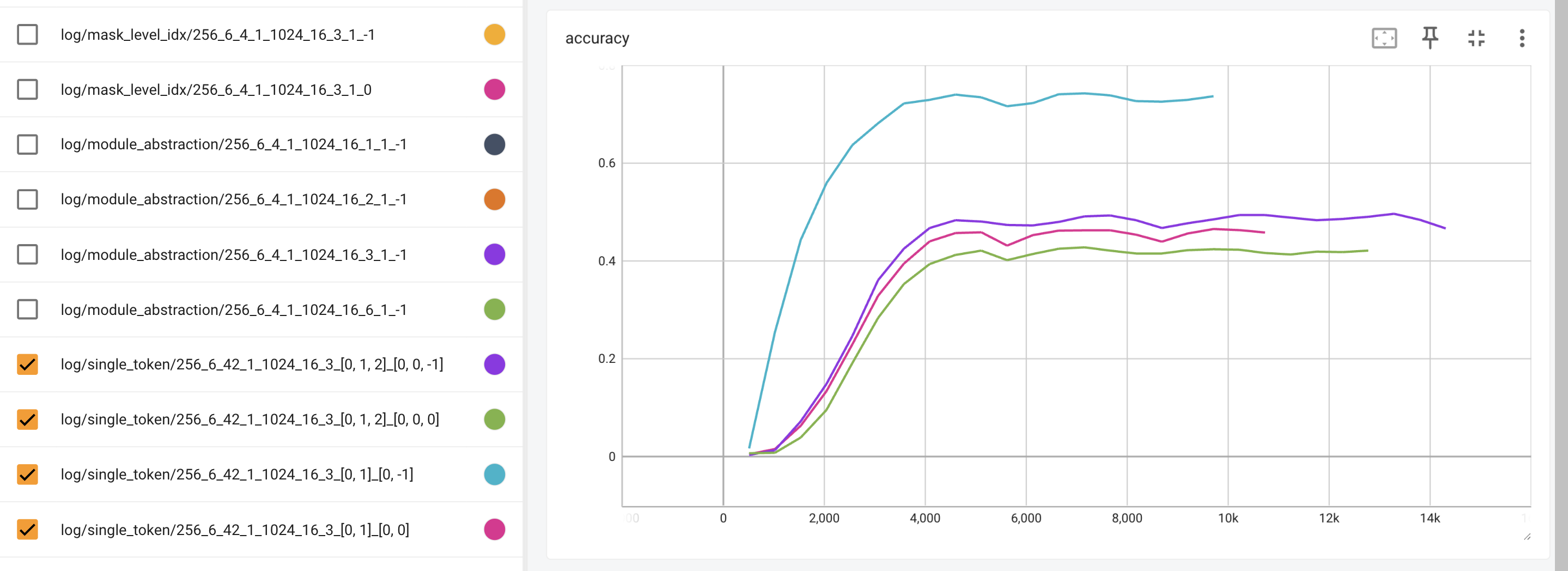1568x571 pixels.
Task: Enable module_abstraction 16_1_1_-1 run checkbox
Action: pos(27,144)
